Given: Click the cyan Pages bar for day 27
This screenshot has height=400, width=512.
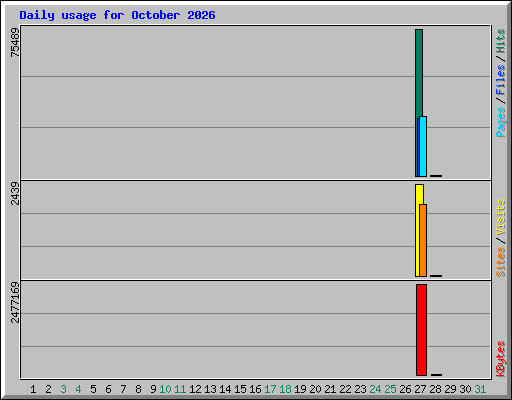Looking at the screenshot, I should (x=423, y=146).
